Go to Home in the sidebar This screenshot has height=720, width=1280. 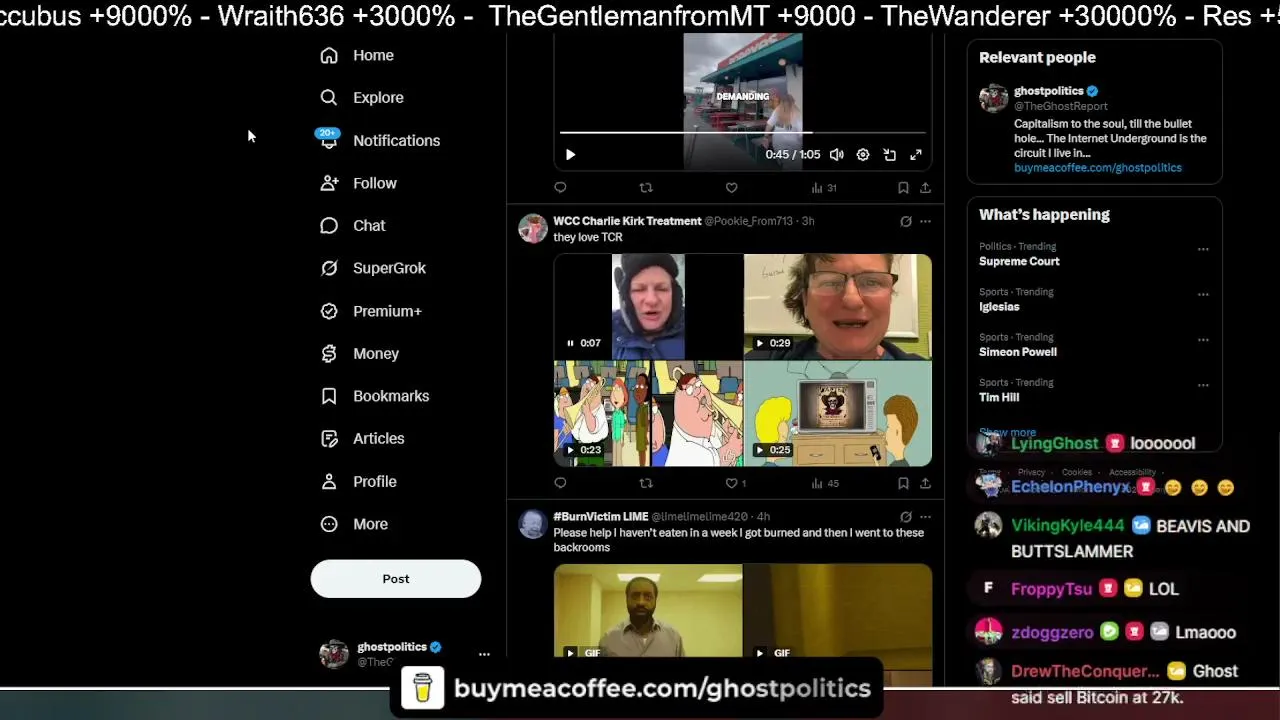357,55
